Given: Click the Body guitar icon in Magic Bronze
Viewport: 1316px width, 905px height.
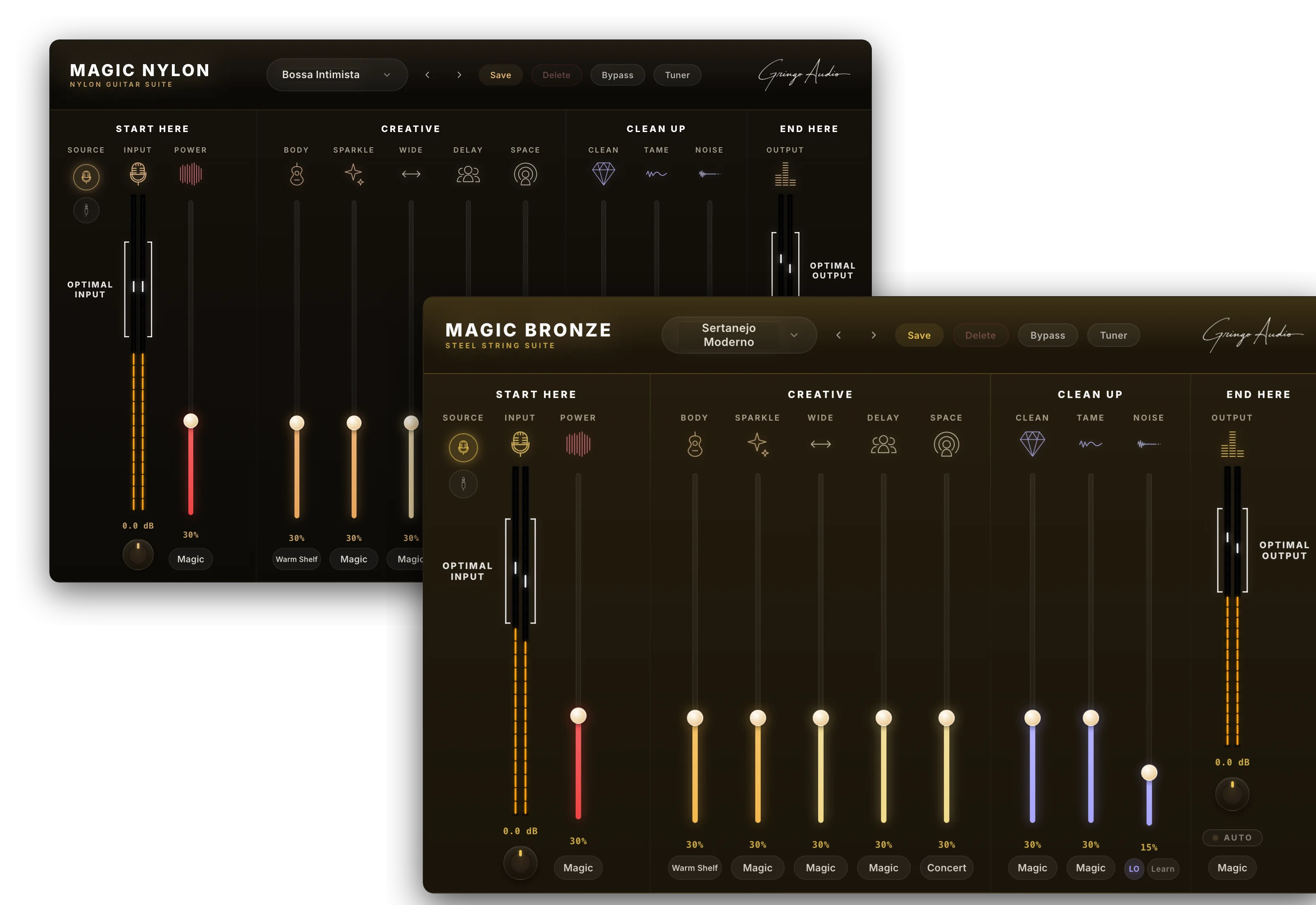Looking at the screenshot, I should (695, 444).
